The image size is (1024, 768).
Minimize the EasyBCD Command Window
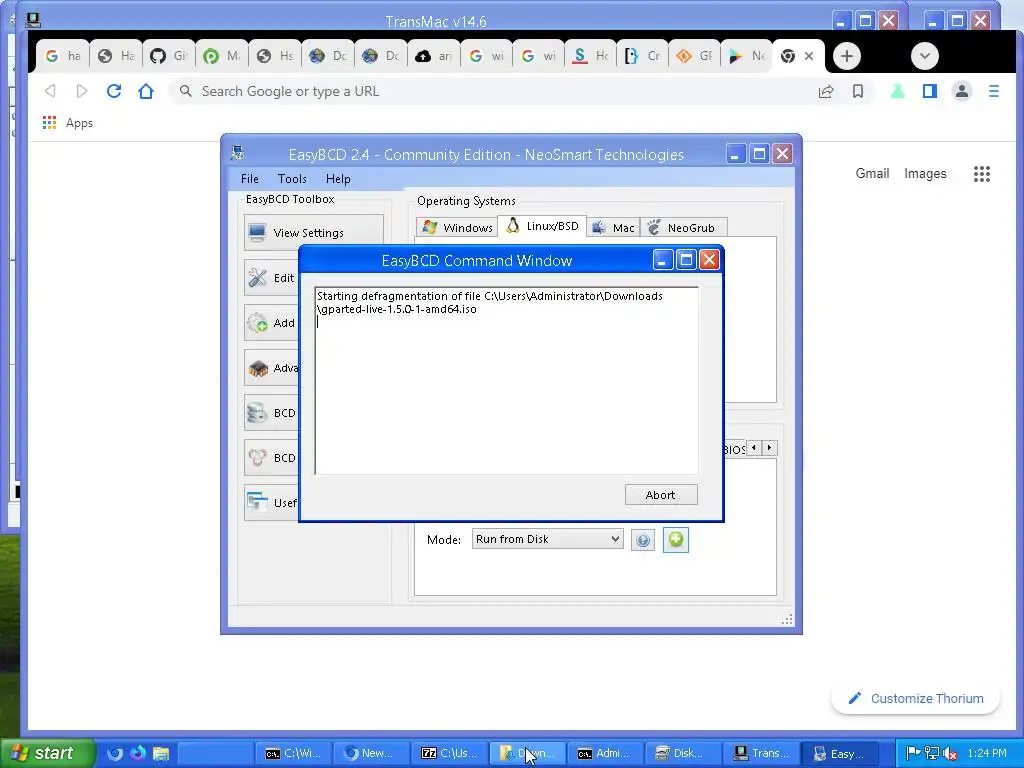(662, 260)
